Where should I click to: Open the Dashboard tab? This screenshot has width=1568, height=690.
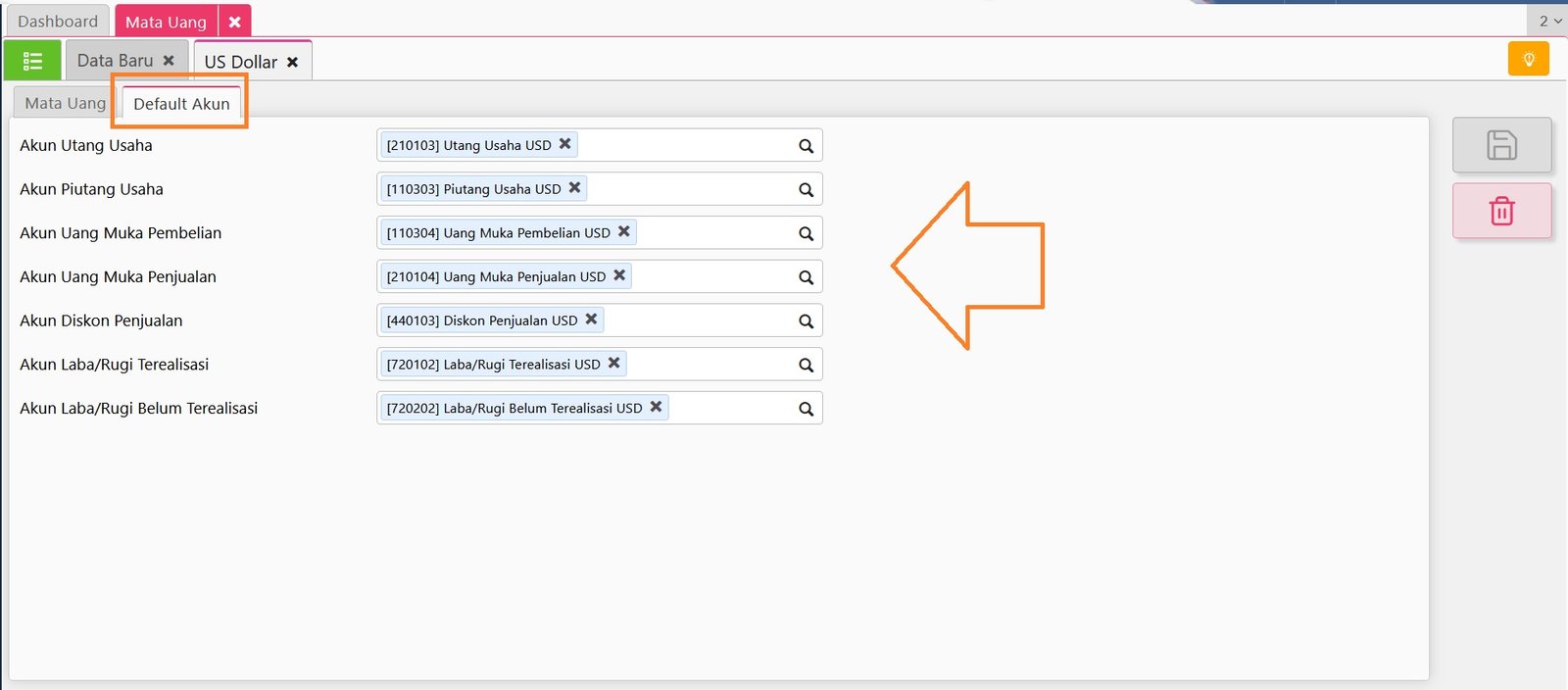(58, 21)
